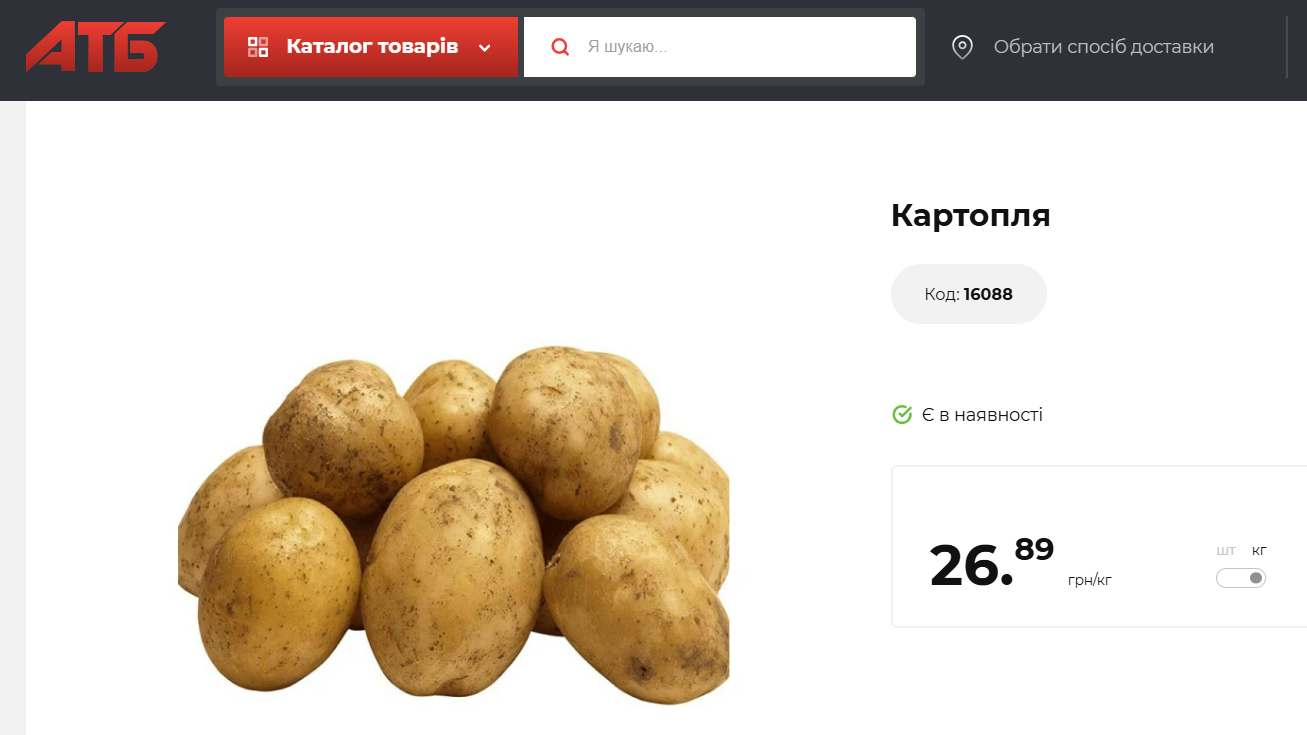Click the Картопля product title
The height and width of the screenshot is (735, 1307).
tap(970, 216)
